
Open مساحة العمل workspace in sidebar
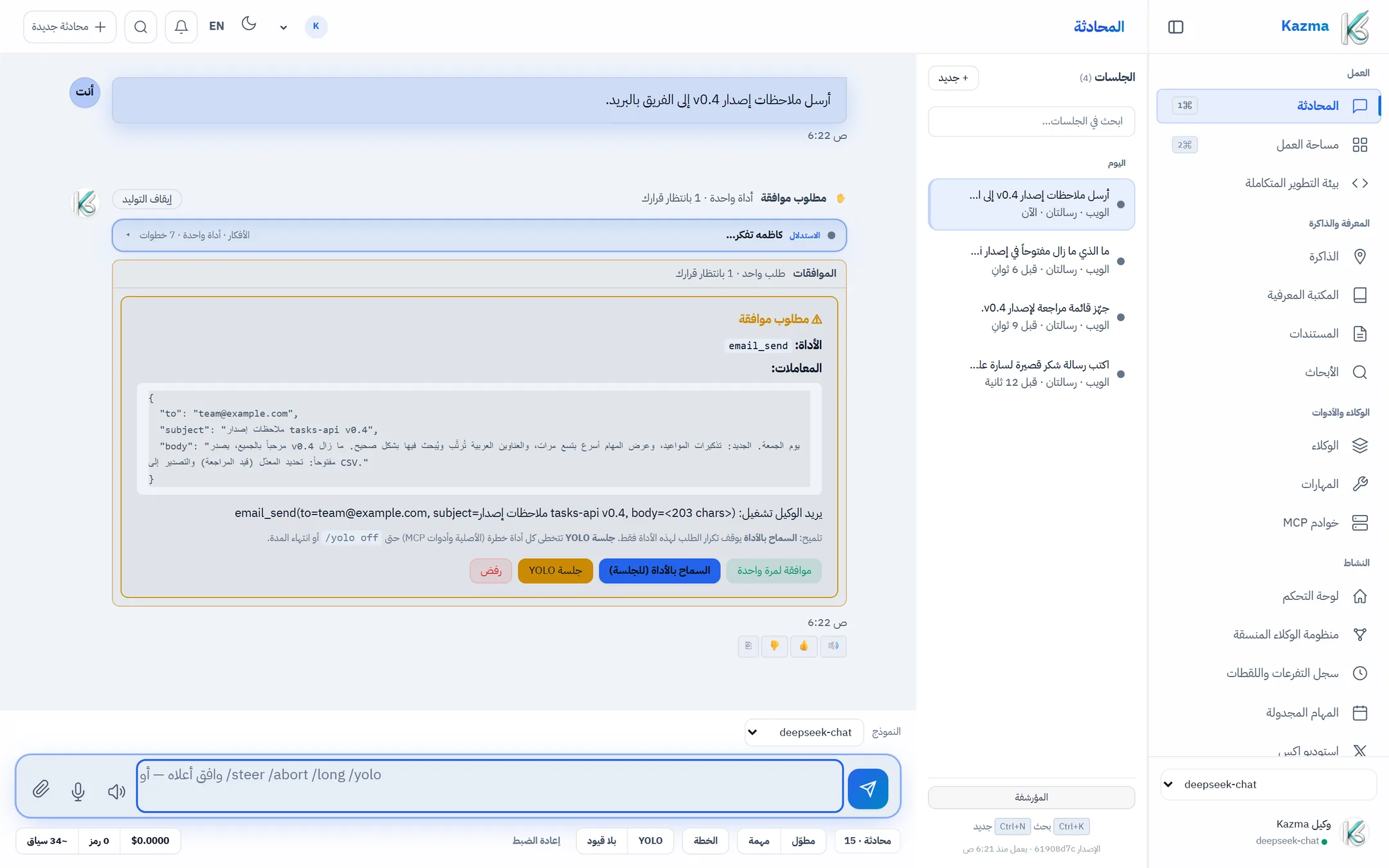(1268, 145)
